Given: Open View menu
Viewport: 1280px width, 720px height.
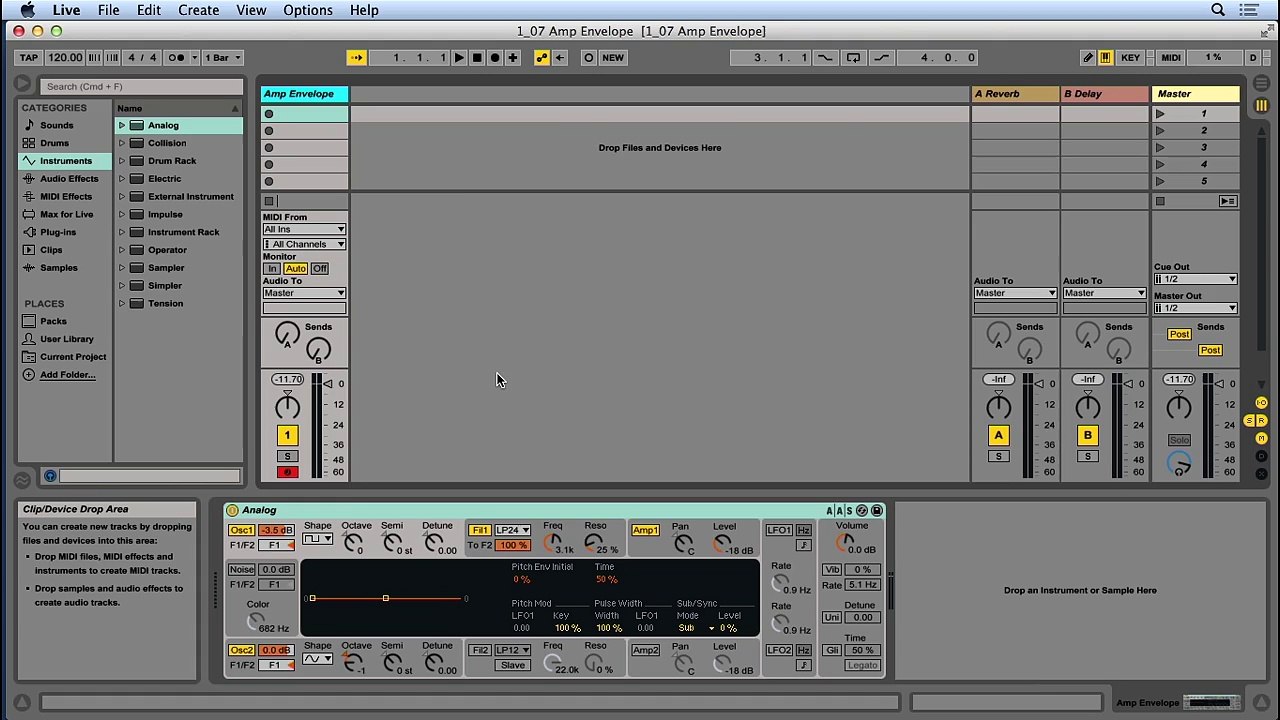Looking at the screenshot, I should tap(251, 10).
